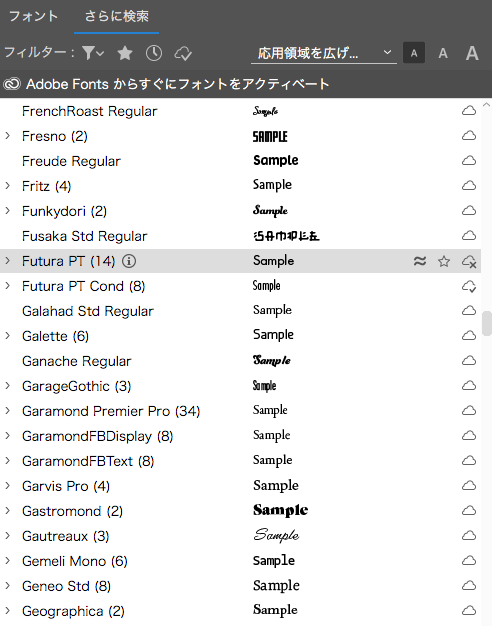Activate GaramondFBText cloud icon
Image resolution: width=492 pixels, height=626 pixels.
coord(469,461)
